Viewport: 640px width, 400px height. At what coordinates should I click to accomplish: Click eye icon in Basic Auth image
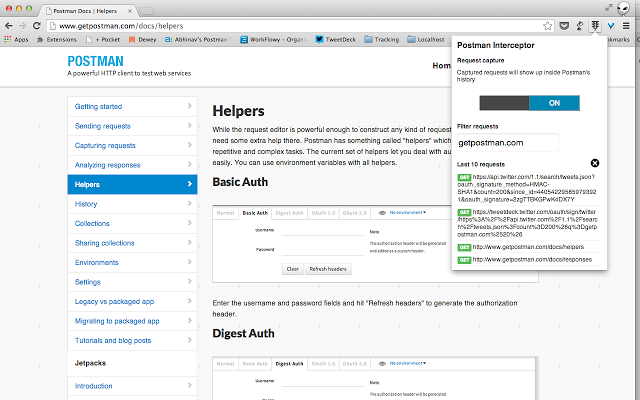(x=382, y=213)
